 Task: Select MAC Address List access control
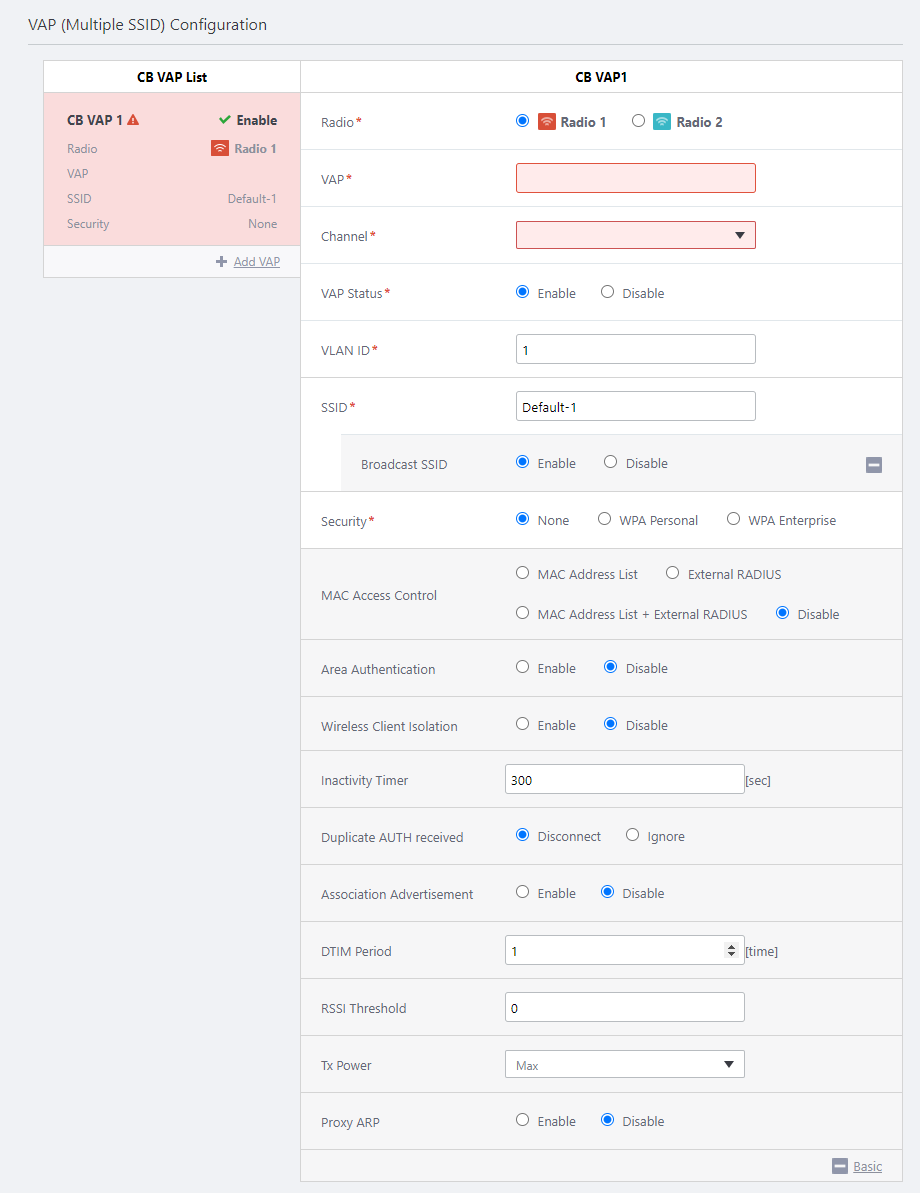(x=522, y=573)
